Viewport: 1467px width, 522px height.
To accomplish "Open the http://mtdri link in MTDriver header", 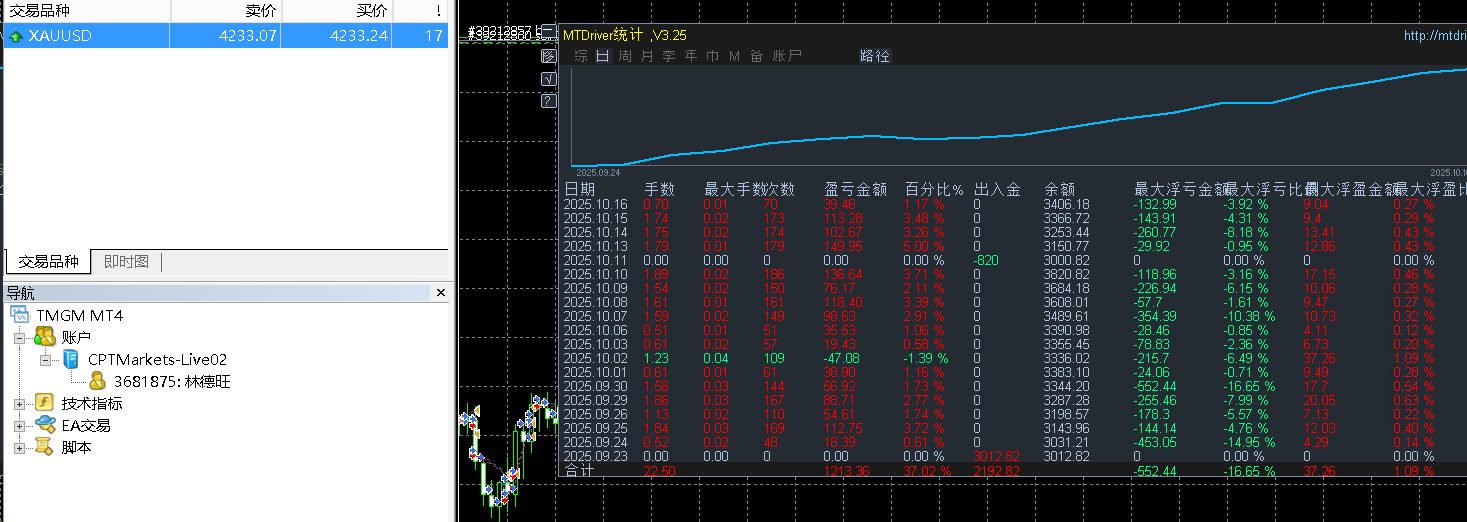I will point(1435,35).
